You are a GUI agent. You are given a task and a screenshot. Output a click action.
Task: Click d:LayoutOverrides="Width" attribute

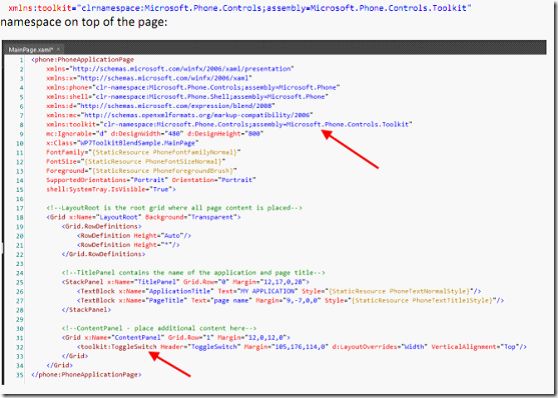pyautogui.click(x=380, y=346)
